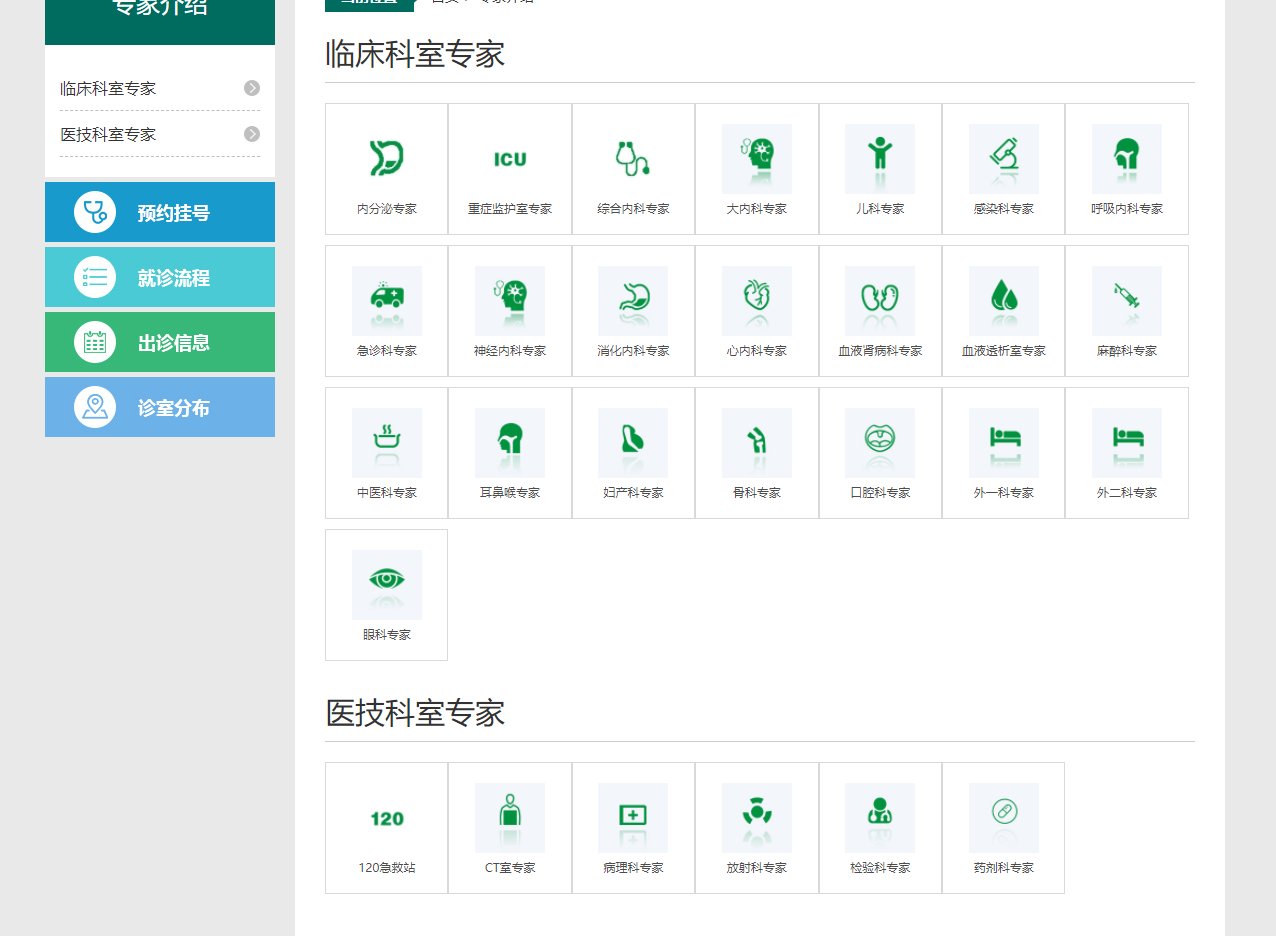Open the 急诊科专家 ambulance icon
This screenshot has width=1276, height=936.
(386, 300)
